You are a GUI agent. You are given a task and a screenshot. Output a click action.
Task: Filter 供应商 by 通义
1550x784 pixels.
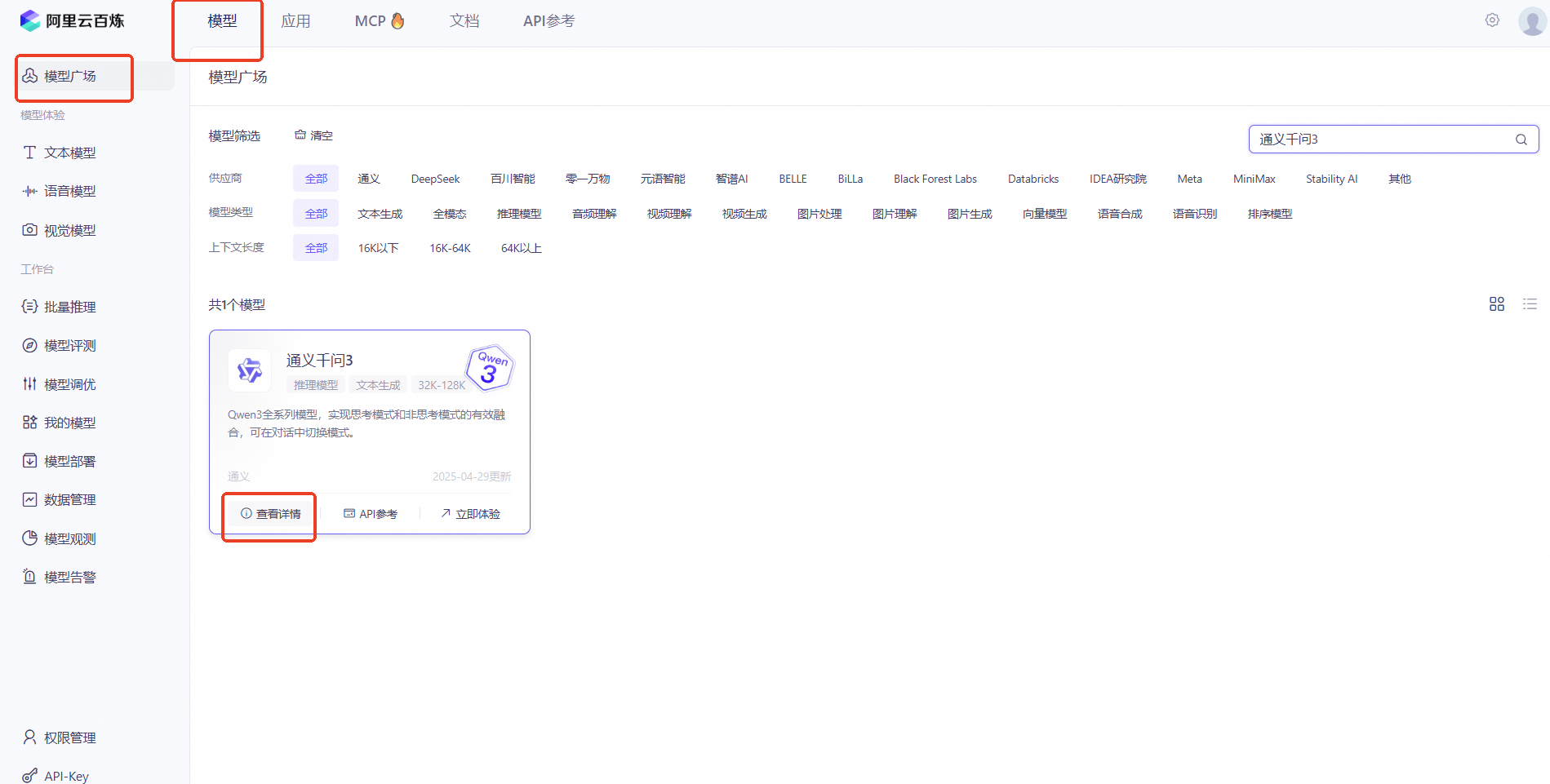point(369,179)
